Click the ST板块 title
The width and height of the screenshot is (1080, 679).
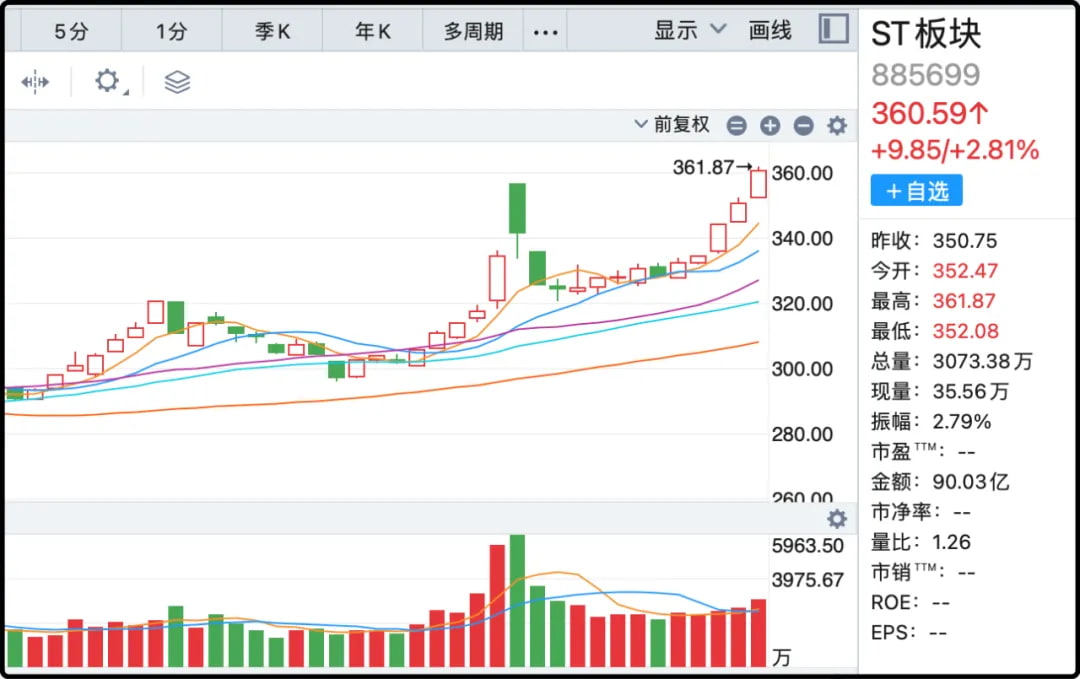point(926,34)
